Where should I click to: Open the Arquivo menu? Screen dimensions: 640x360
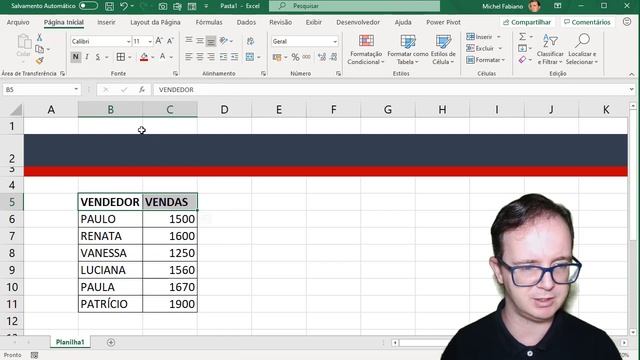point(18,22)
